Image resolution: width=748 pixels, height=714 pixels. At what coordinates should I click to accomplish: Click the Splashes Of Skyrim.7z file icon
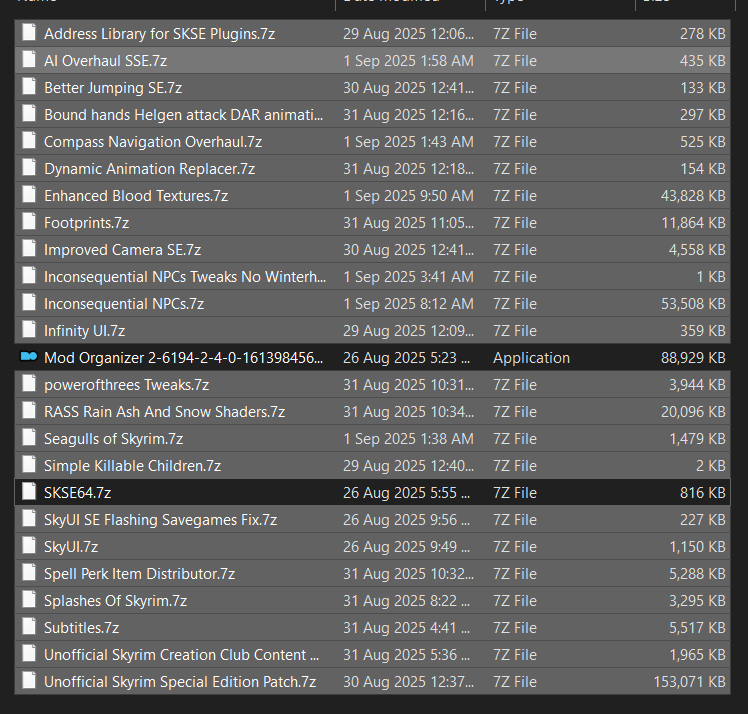(x=29, y=600)
